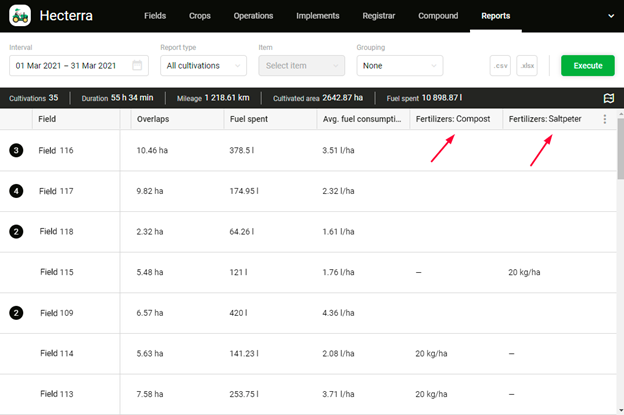Viewport: 624px width, 415px height.
Task: Open the map view icon
Action: [608, 98]
